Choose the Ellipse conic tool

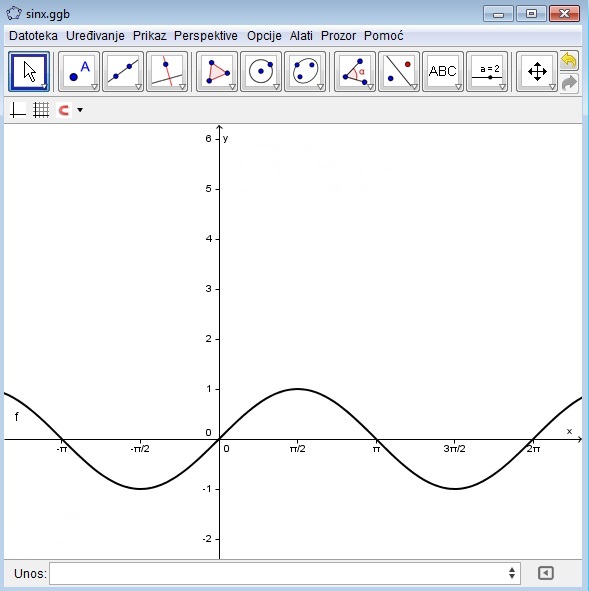305,72
